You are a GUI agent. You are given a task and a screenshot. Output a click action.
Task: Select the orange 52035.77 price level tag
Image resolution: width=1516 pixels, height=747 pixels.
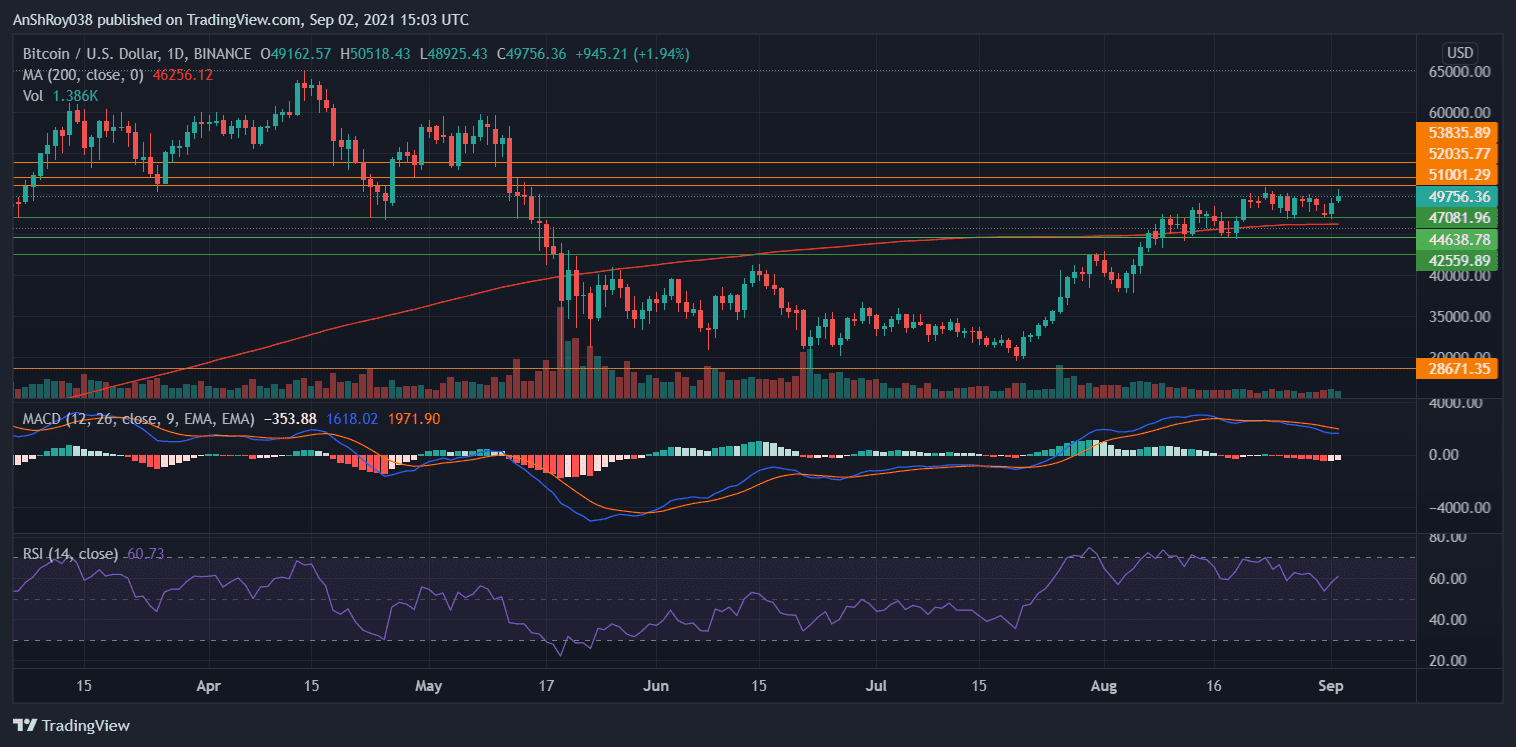(x=1456, y=154)
